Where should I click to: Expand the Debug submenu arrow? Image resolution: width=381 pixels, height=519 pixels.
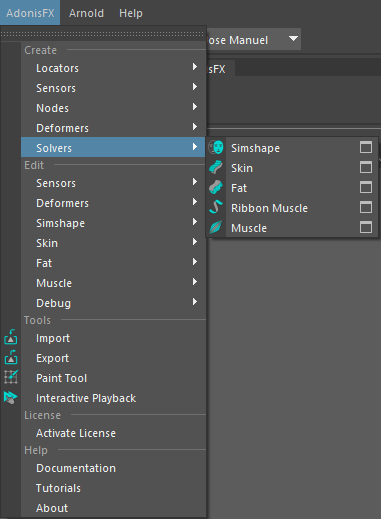tap(195, 302)
